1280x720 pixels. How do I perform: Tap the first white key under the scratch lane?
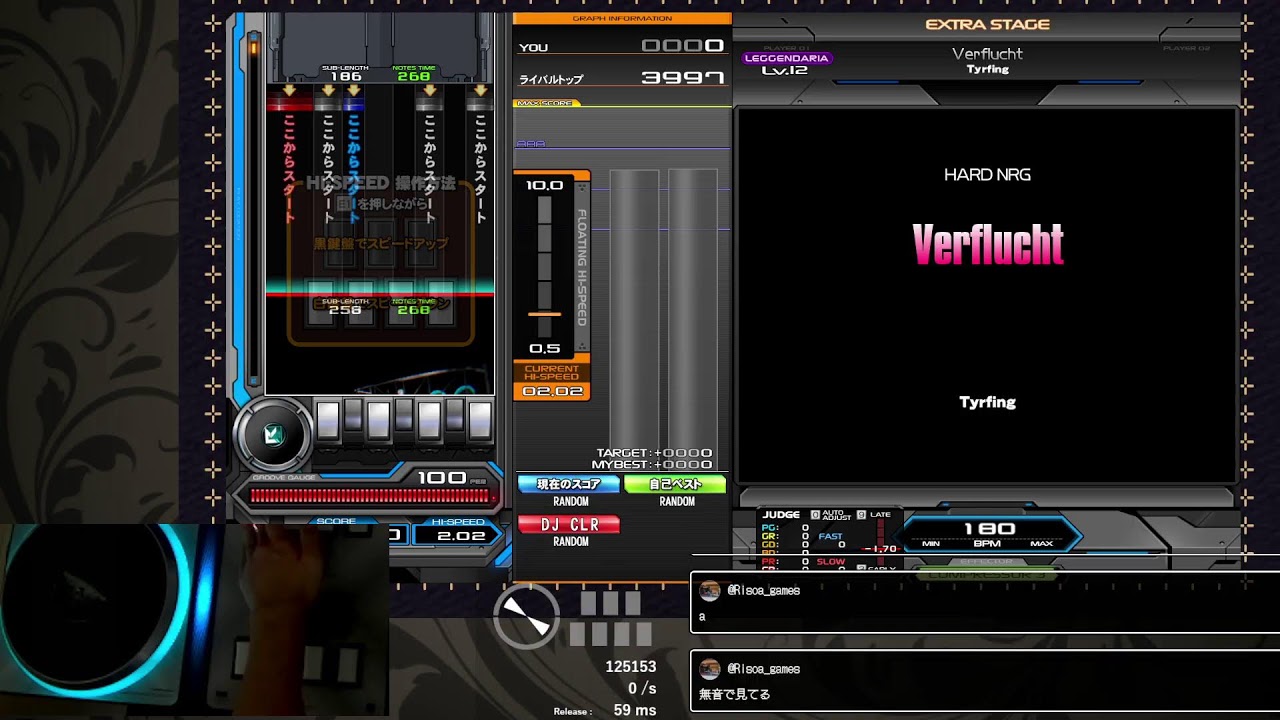click(328, 420)
